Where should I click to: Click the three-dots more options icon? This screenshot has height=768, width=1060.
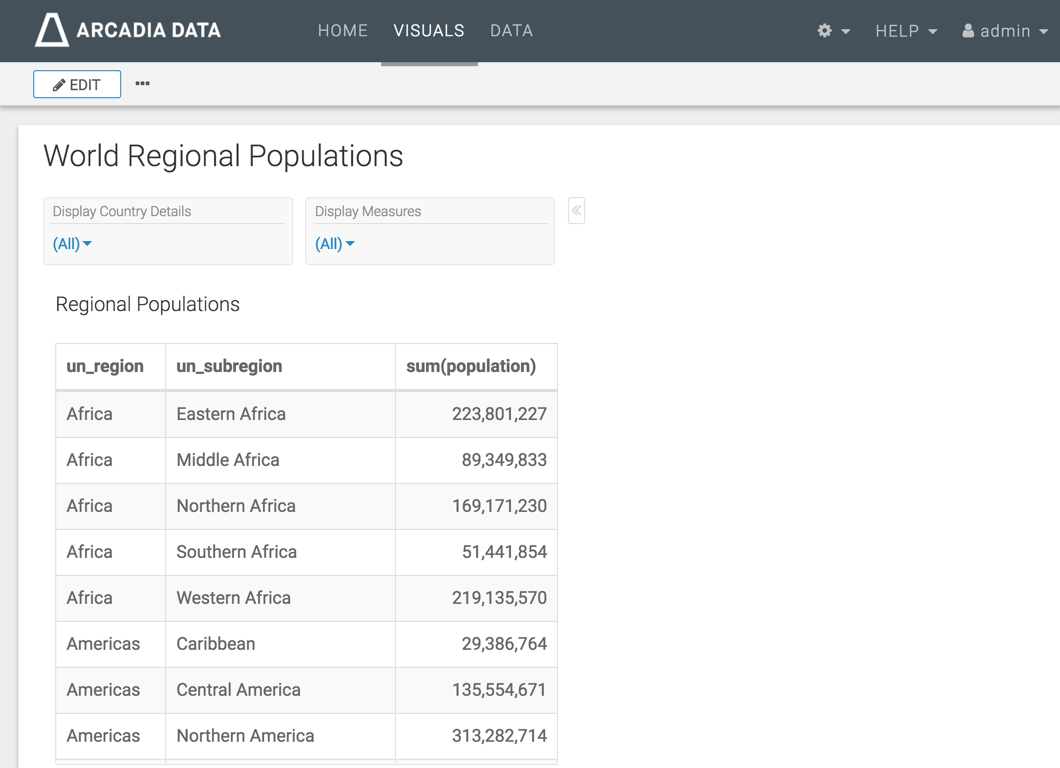(x=143, y=84)
